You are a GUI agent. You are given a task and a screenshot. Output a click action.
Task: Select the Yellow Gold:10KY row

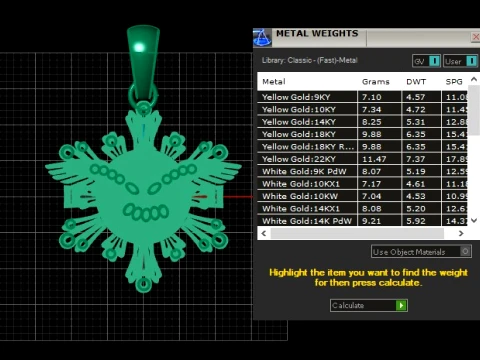pyautogui.click(x=362, y=109)
